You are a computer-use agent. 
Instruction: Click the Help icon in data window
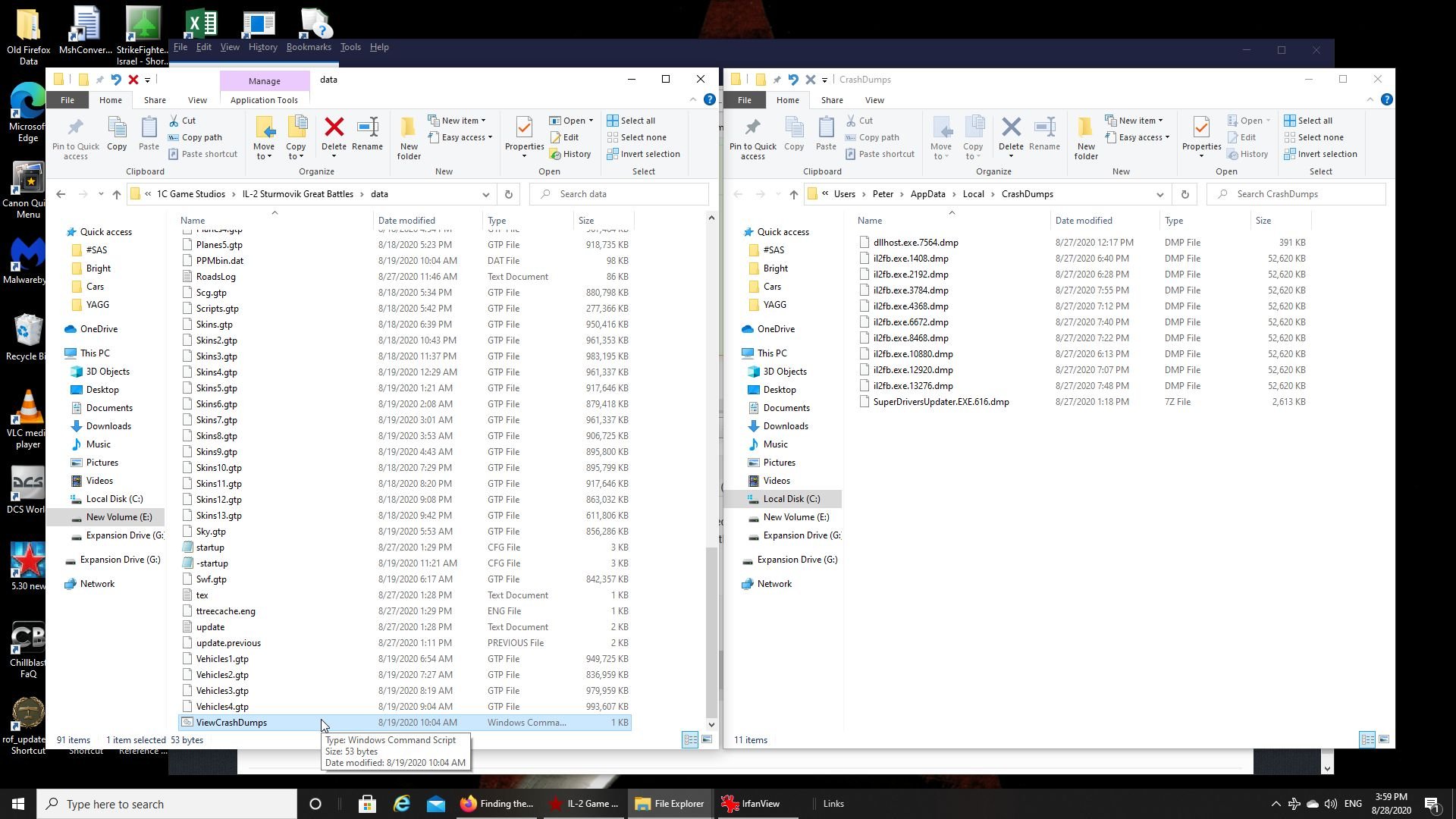710,100
